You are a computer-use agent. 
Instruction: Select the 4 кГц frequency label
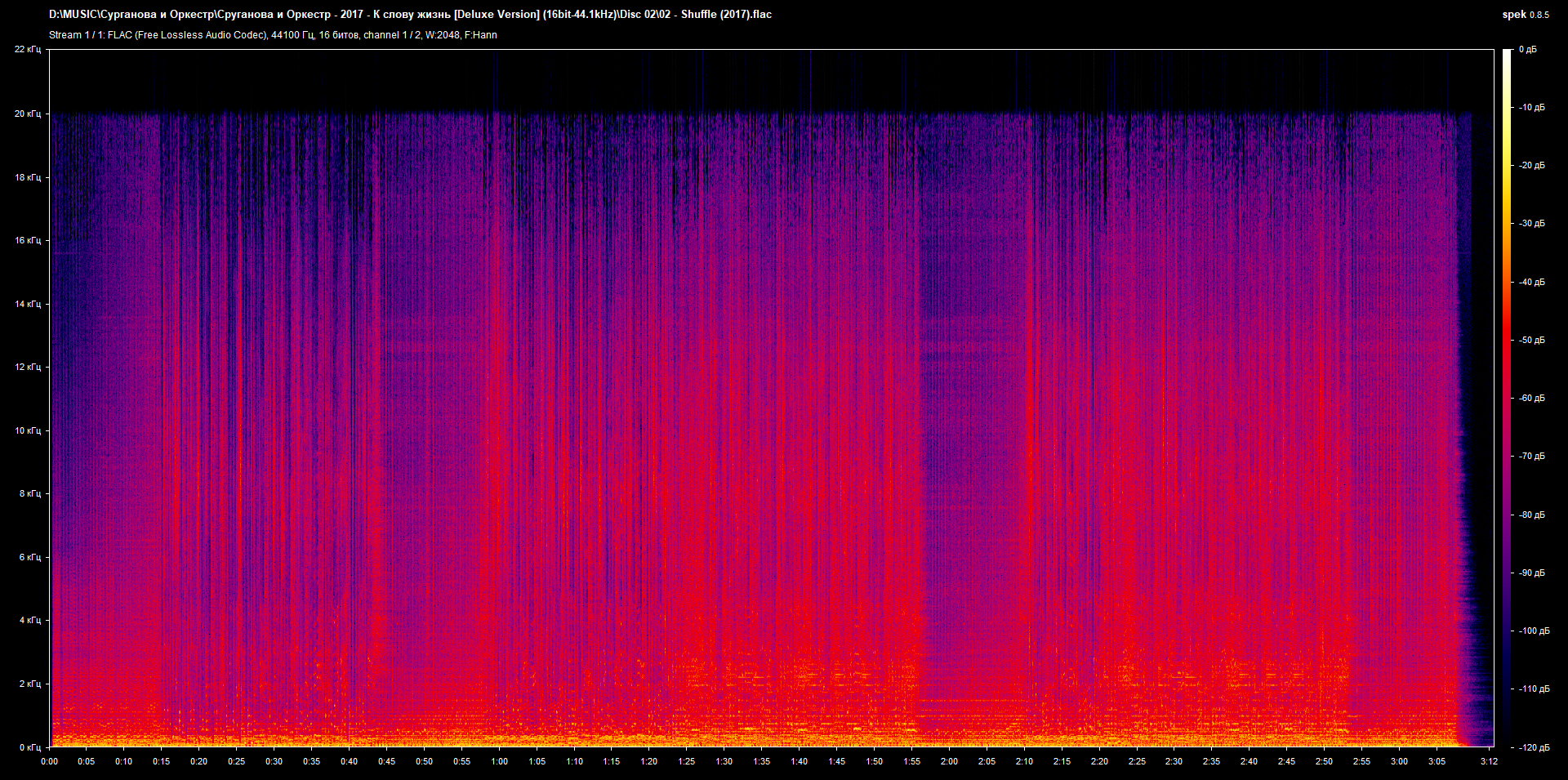coord(29,621)
